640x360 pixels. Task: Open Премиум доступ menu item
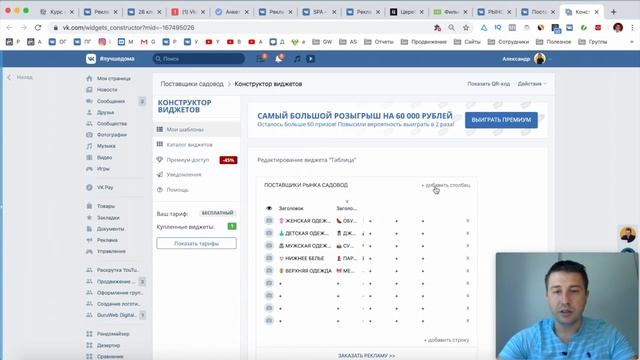[188, 160]
